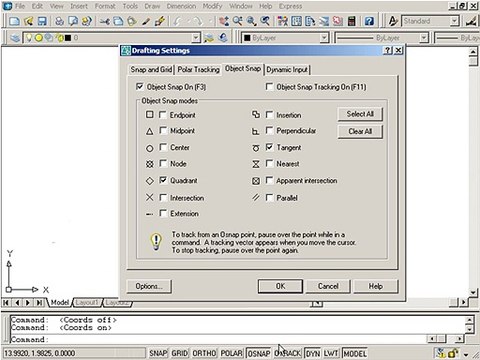The width and height of the screenshot is (480, 360).
Task: Check the Midpoint snap mode
Action: [163, 130]
